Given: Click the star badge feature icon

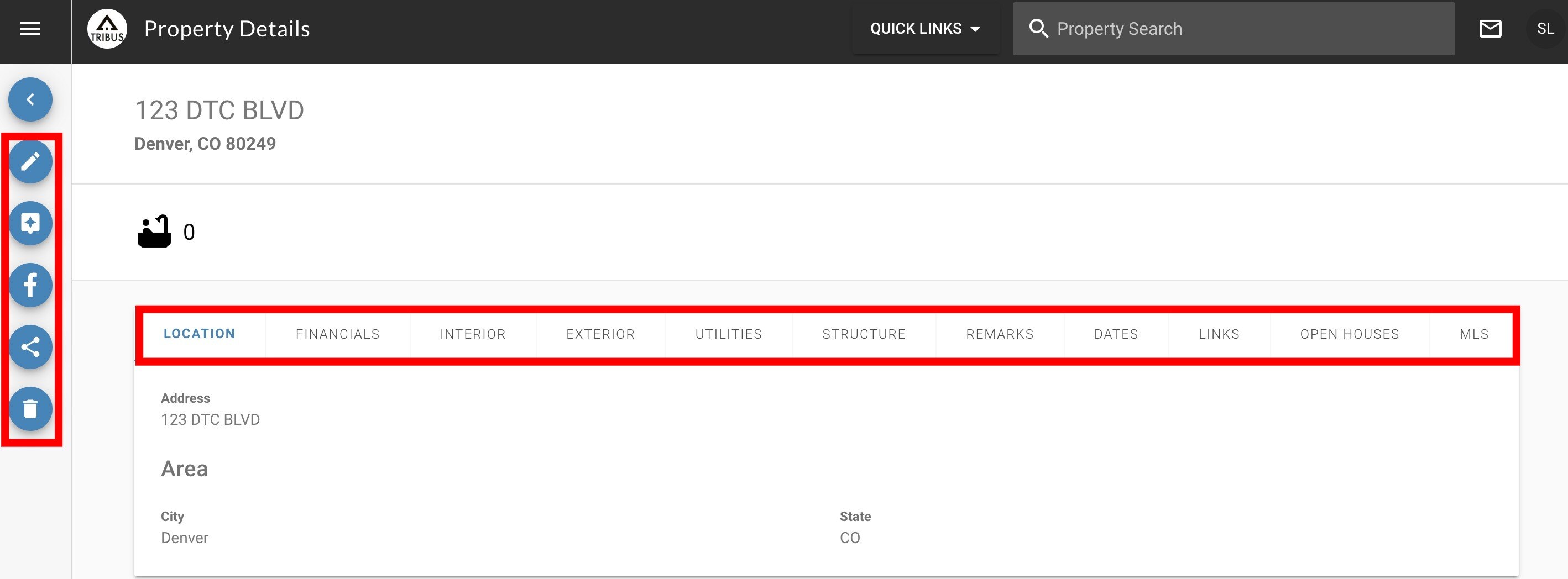Looking at the screenshot, I should (x=30, y=223).
